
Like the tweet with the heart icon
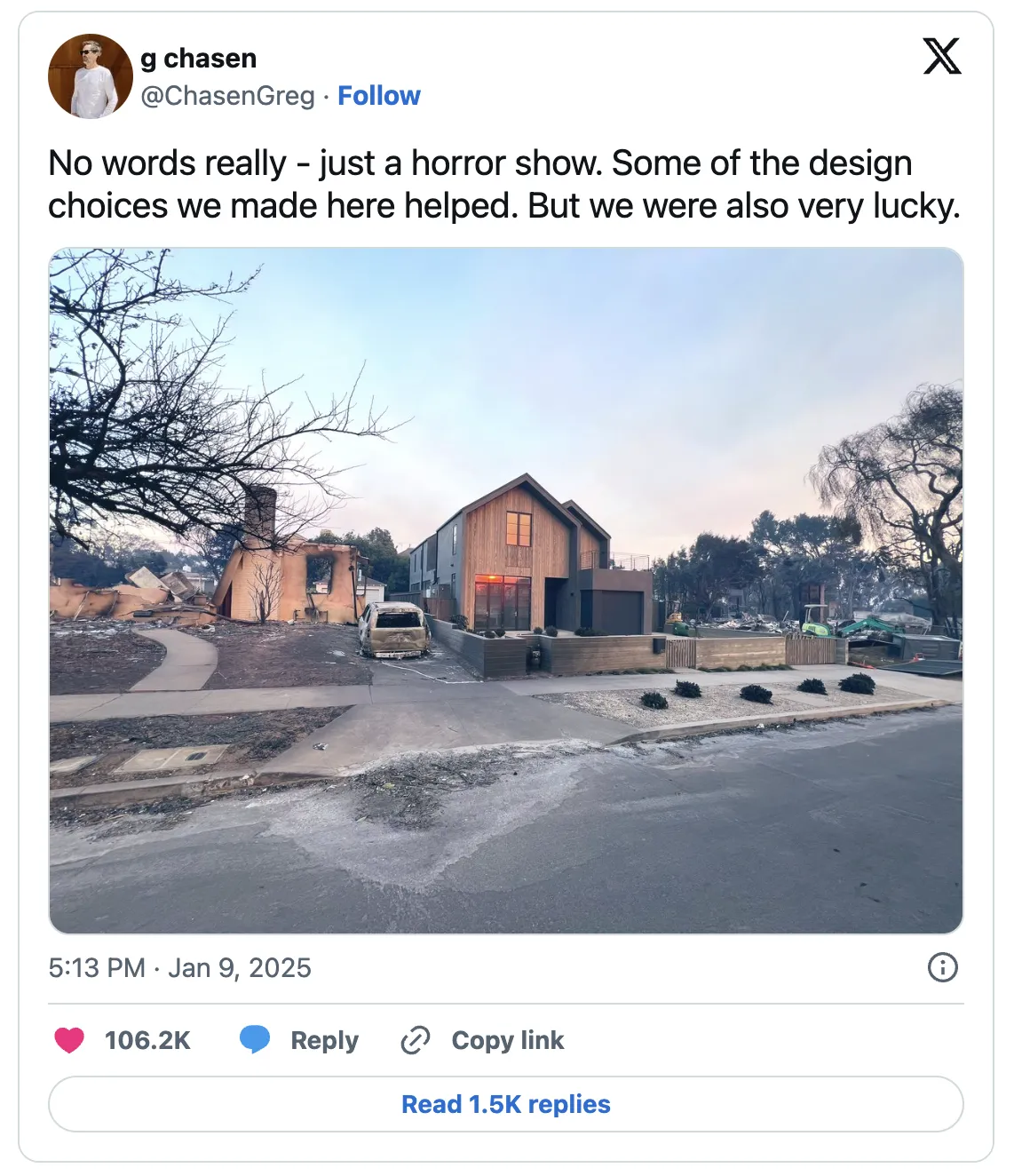coord(69,1040)
